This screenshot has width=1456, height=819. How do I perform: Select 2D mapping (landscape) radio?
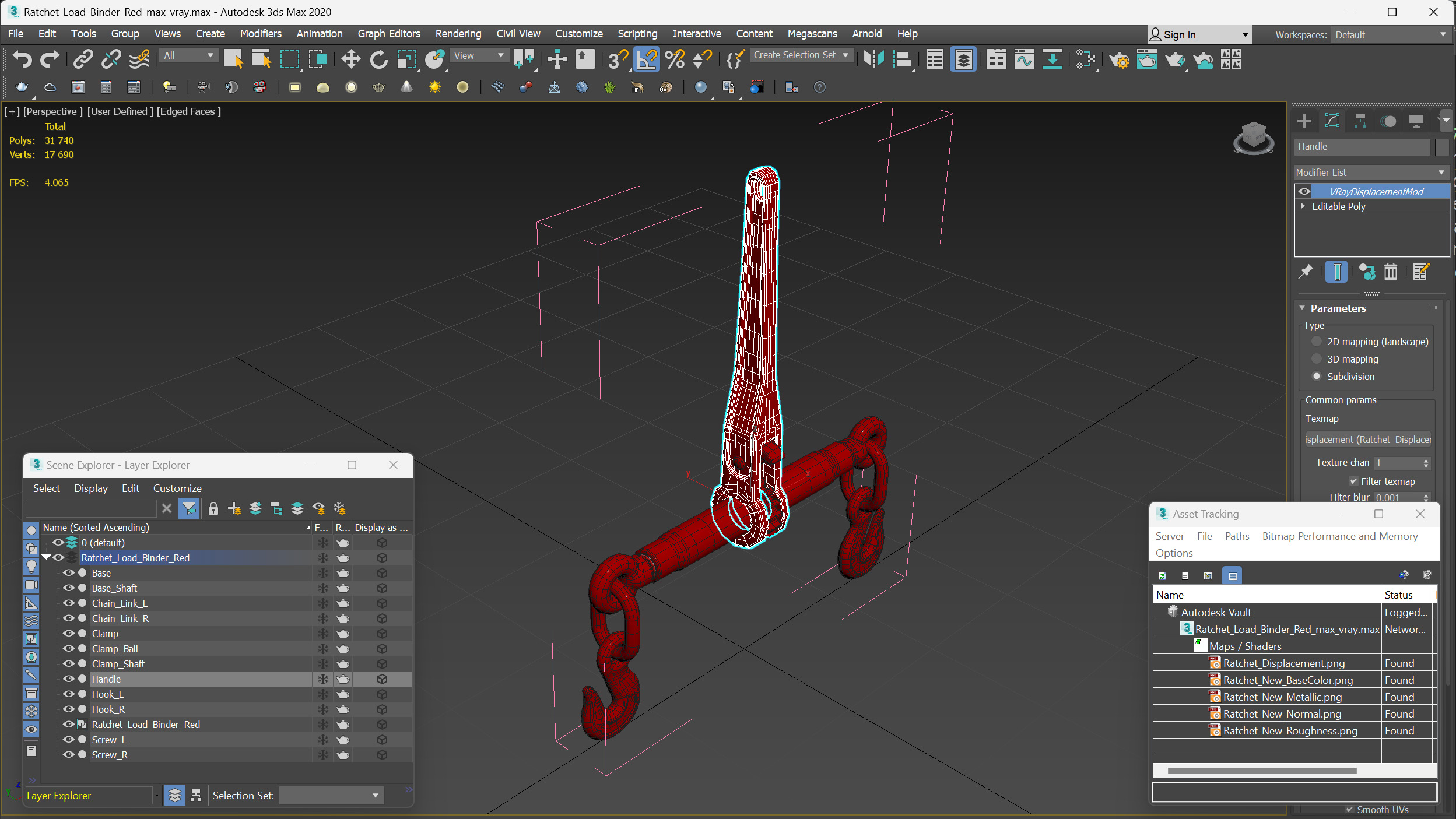pos(1316,342)
